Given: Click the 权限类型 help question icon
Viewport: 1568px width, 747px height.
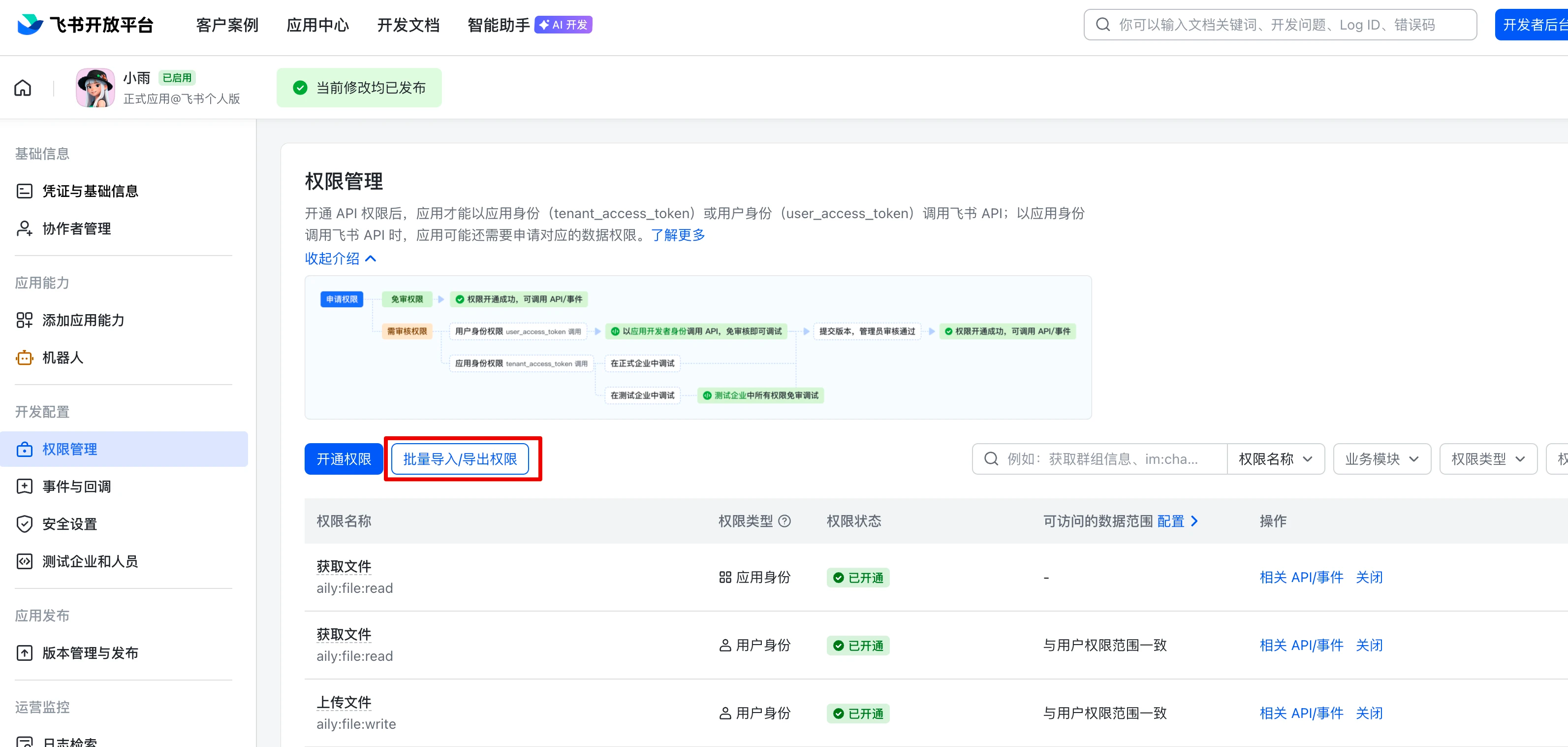Looking at the screenshot, I should [784, 521].
